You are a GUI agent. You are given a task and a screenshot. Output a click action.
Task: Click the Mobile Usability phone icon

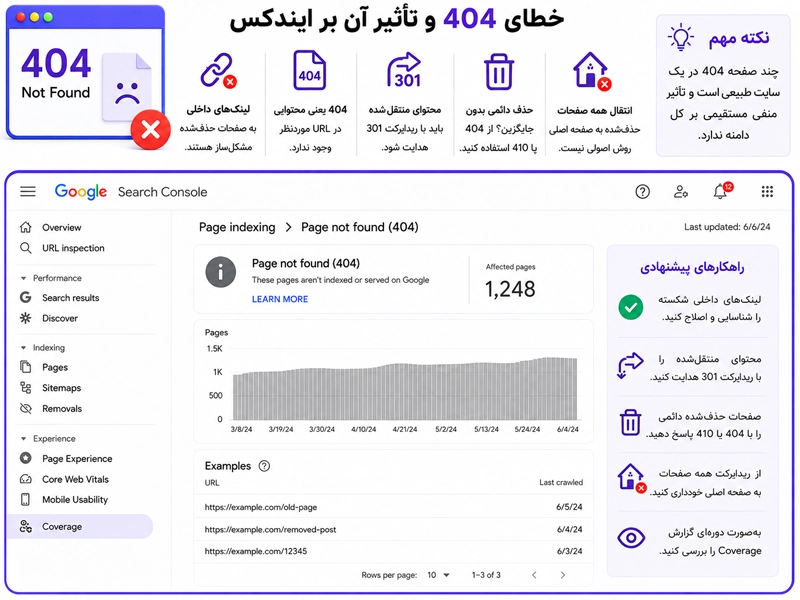pos(26,499)
